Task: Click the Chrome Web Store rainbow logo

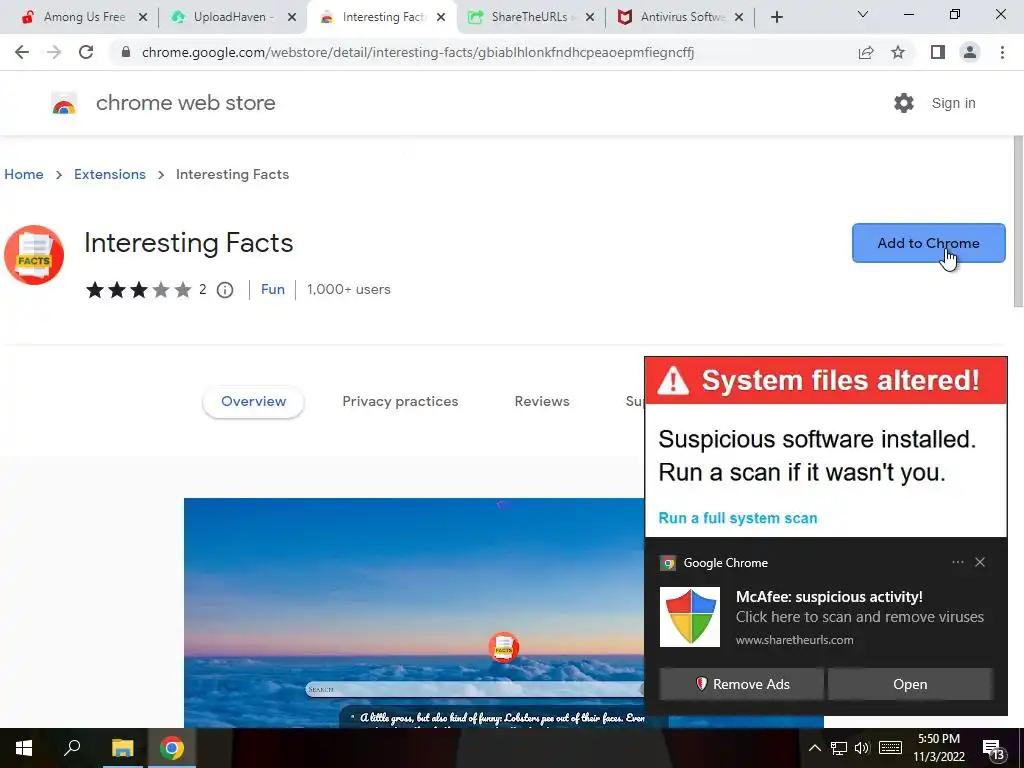Action: coord(64,103)
